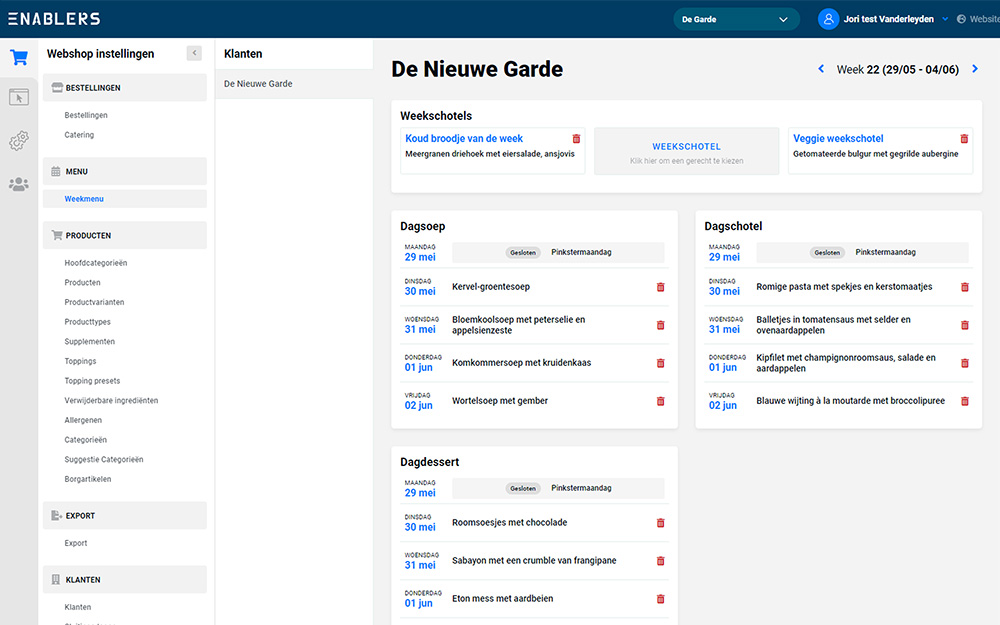Click the browser window cursor sidebar icon

19,97
